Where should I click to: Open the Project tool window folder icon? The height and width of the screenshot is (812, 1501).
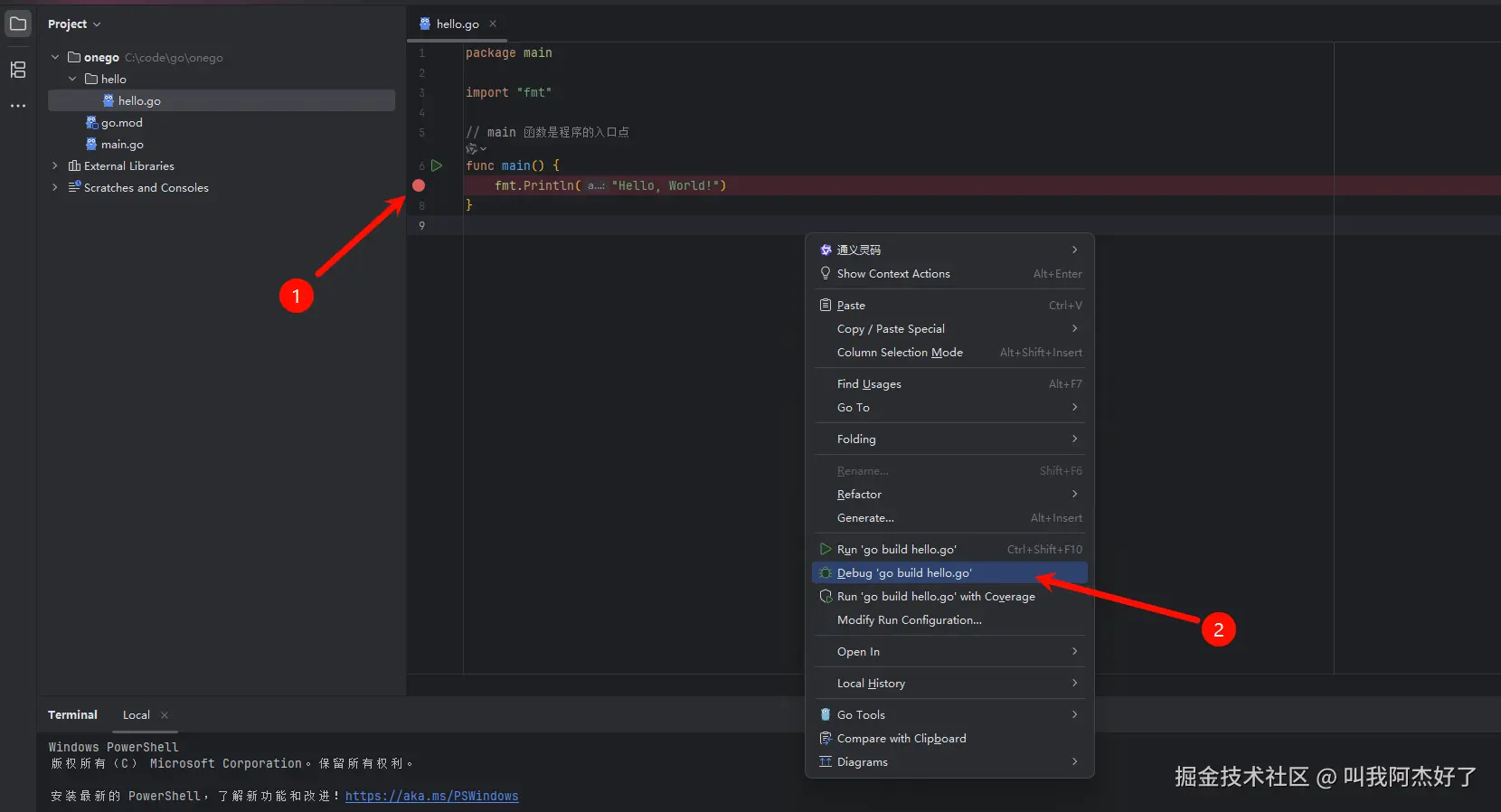tap(18, 24)
